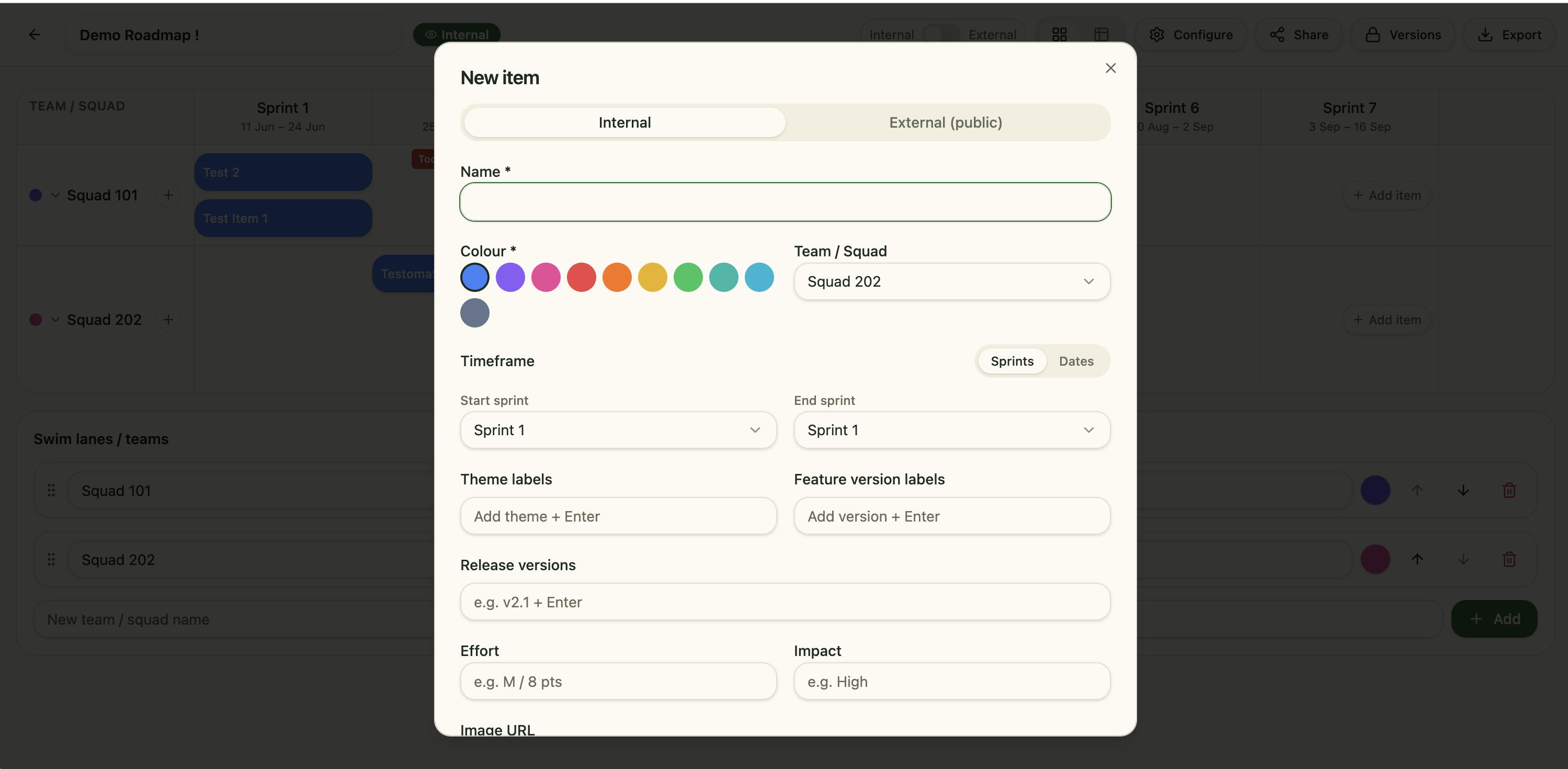The height and width of the screenshot is (769, 1568).
Task: Open the Team / Squad dropdown
Action: [952, 281]
